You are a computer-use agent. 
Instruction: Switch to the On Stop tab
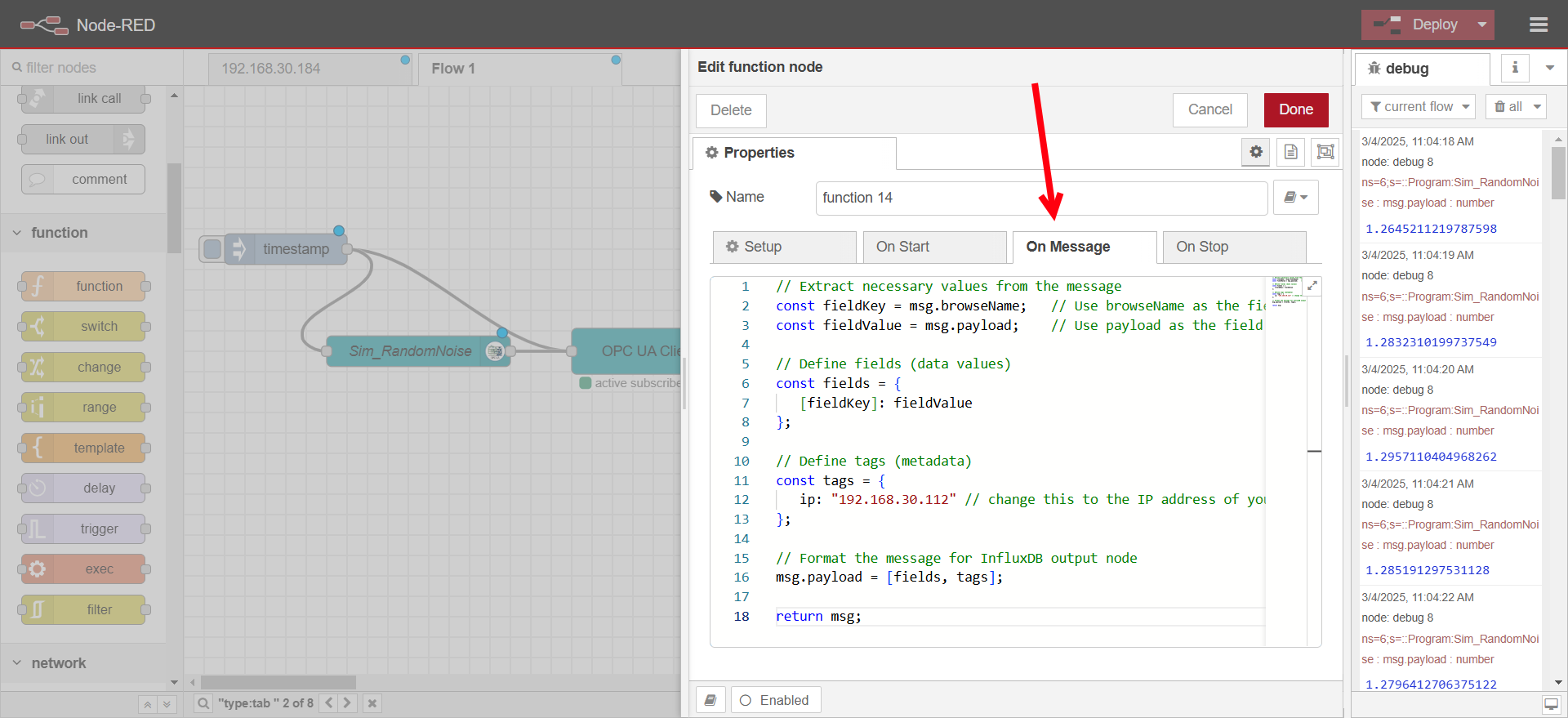pyautogui.click(x=1233, y=247)
